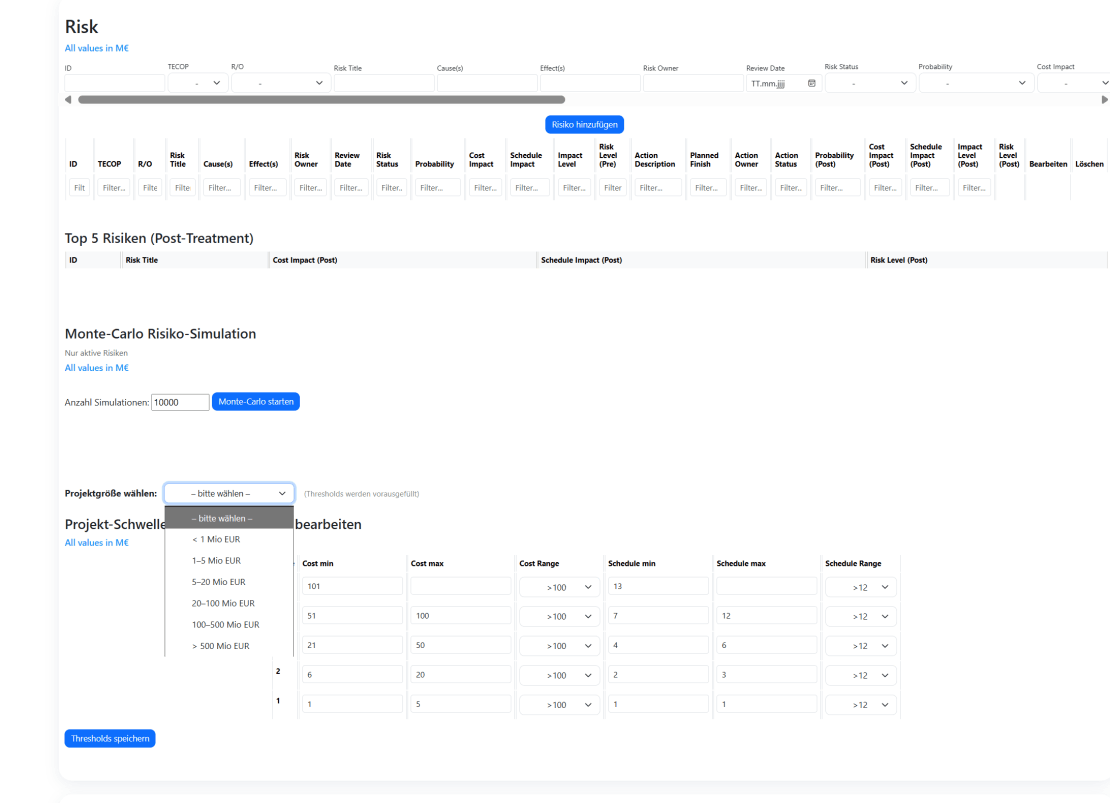Open the TECOP dropdown in the entry form
The image size is (1110, 803).
click(x=198, y=83)
